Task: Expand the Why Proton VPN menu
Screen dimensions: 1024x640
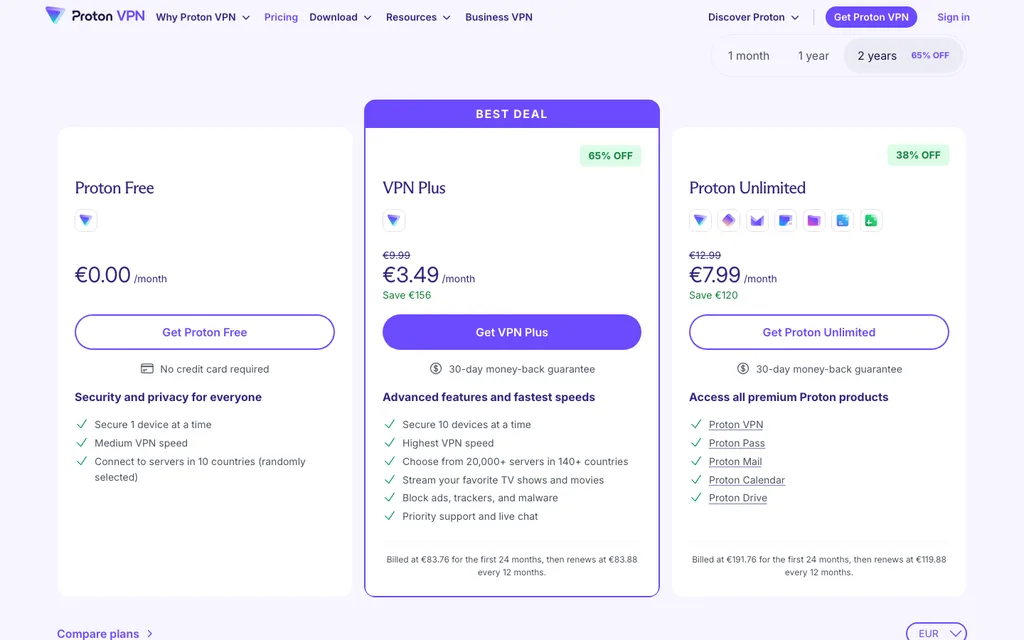Action: tap(202, 18)
